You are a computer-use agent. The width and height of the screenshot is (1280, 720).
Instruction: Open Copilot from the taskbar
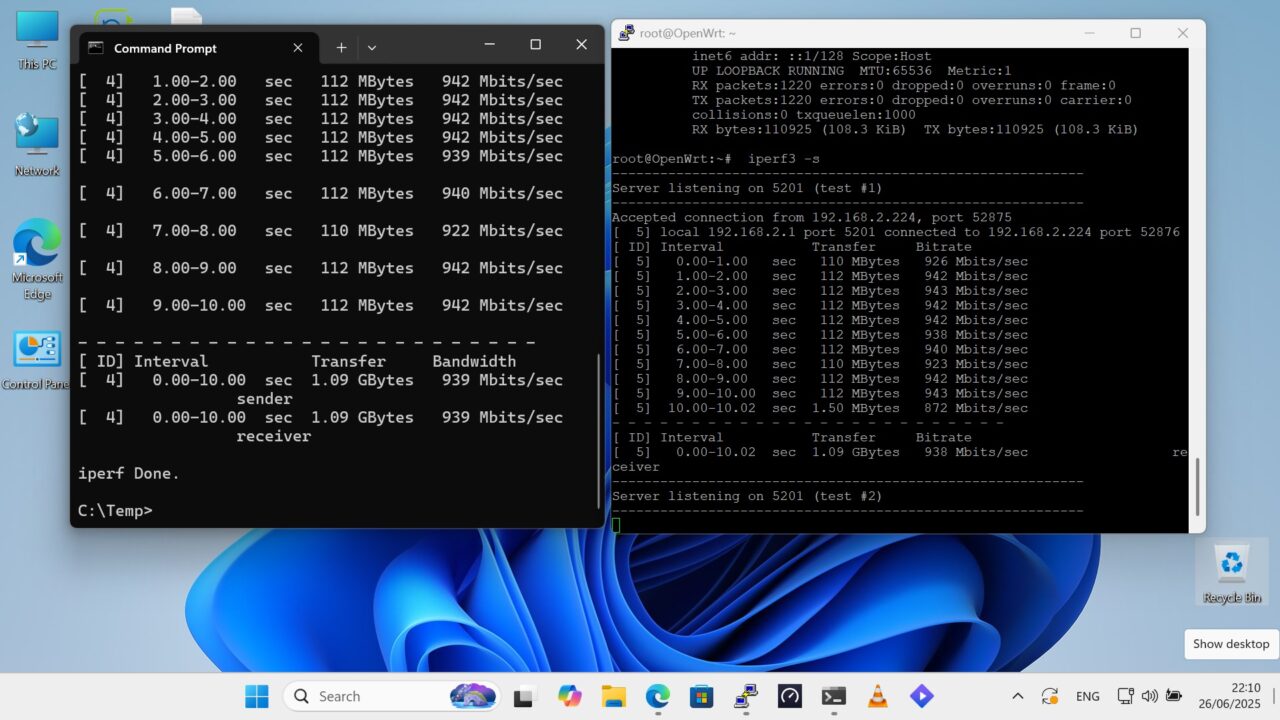pos(569,696)
